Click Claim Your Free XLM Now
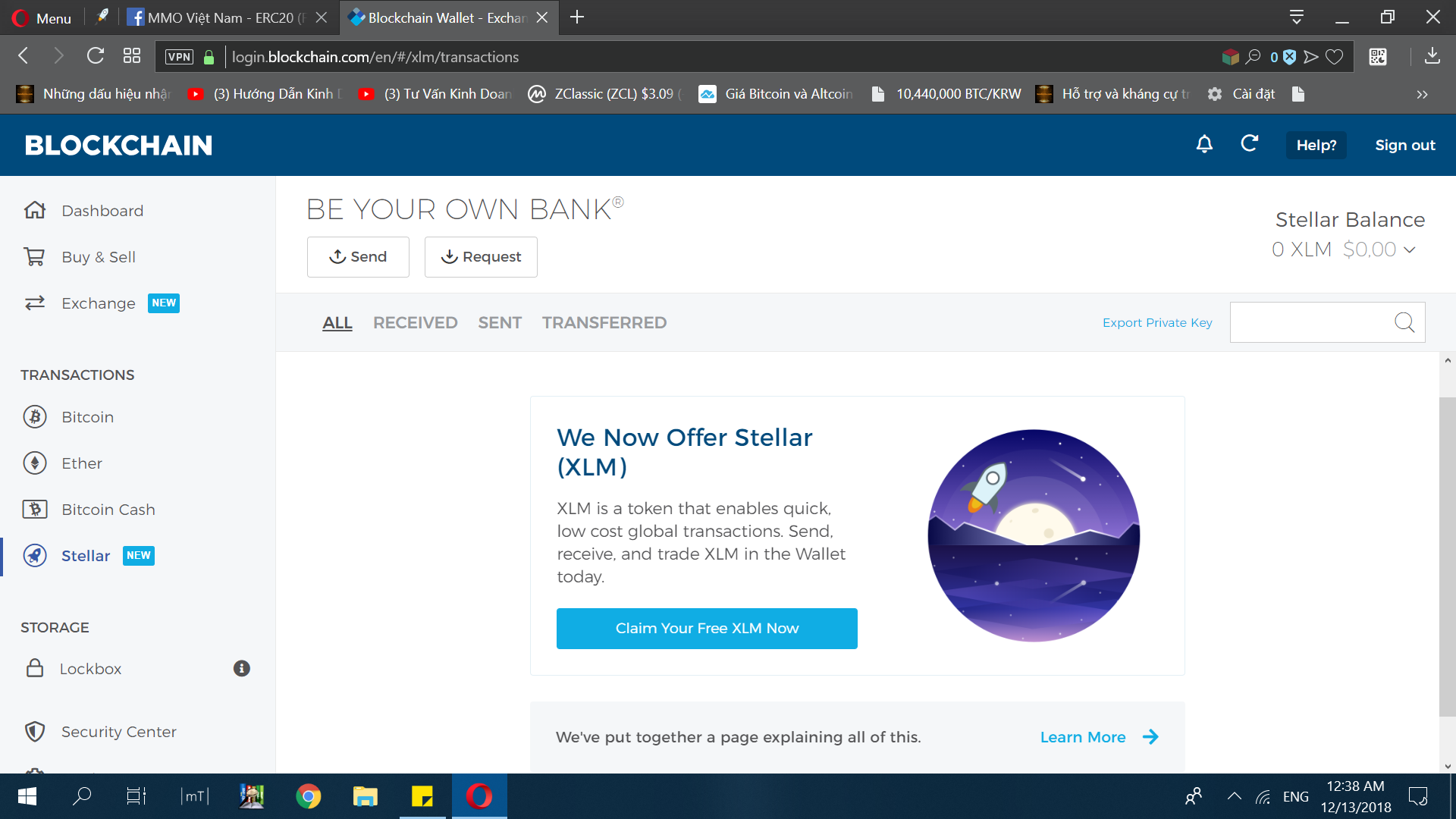The height and width of the screenshot is (819, 1456). tap(707, 629)
